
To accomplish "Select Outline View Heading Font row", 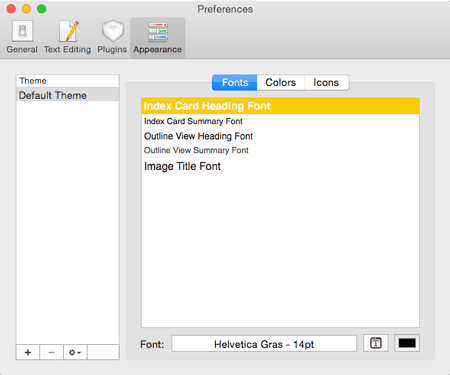I will [x=280, y=136].
